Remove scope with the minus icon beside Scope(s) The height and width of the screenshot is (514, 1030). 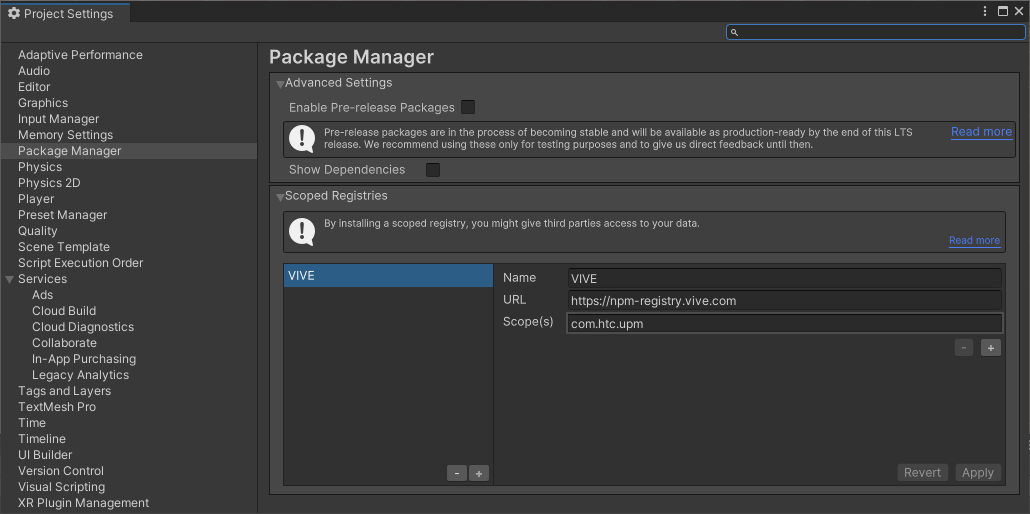pos(964,348)
